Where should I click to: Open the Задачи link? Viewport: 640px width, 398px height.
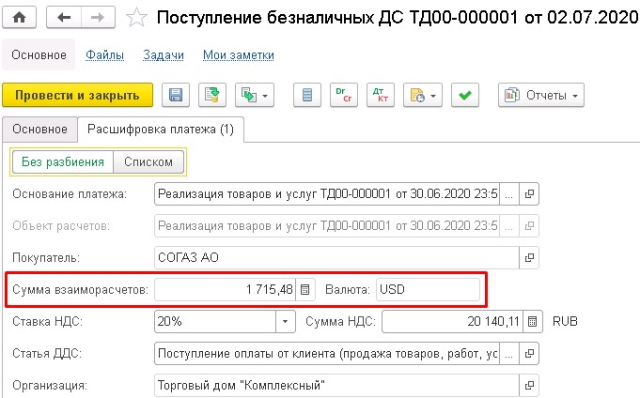click(x=163, y=55)
